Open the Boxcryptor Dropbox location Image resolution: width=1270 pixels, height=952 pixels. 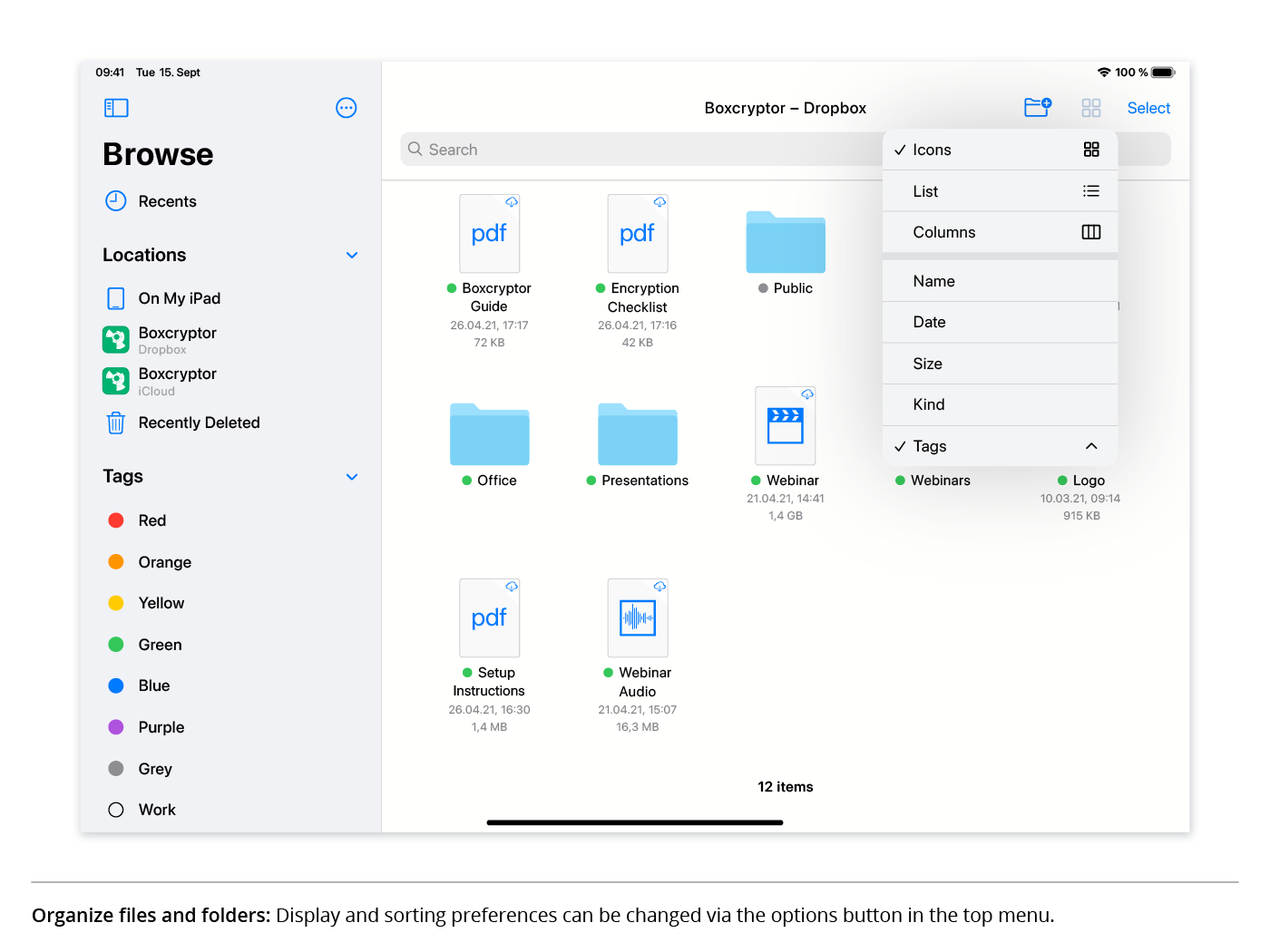160,340
